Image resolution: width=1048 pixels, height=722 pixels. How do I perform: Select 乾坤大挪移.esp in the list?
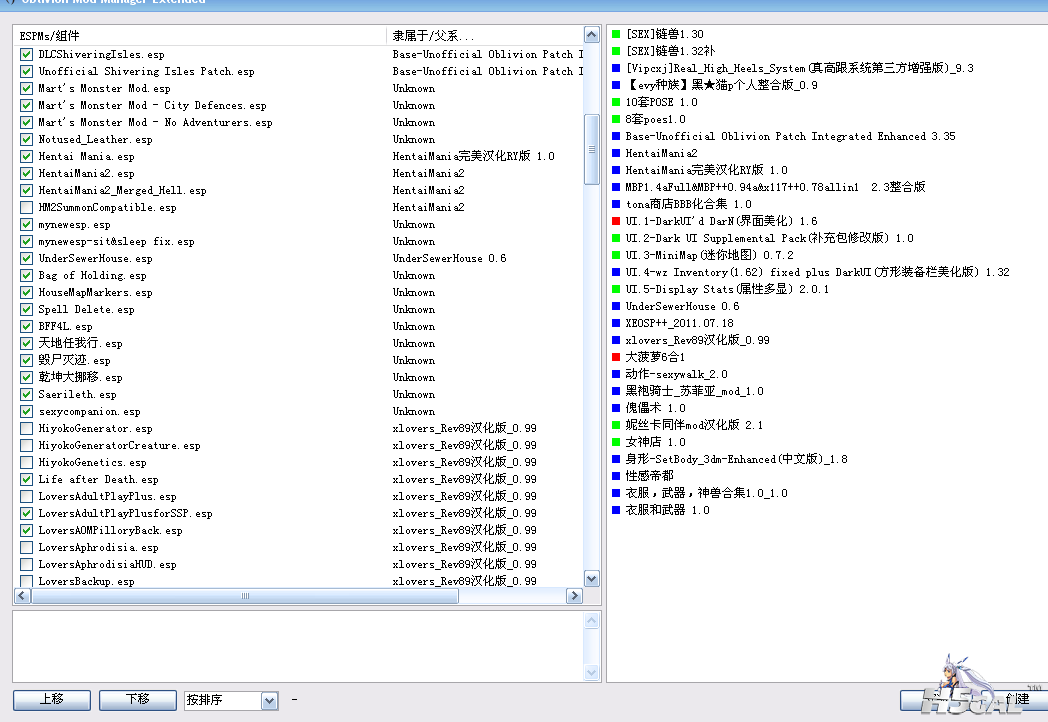coord(80,377)
